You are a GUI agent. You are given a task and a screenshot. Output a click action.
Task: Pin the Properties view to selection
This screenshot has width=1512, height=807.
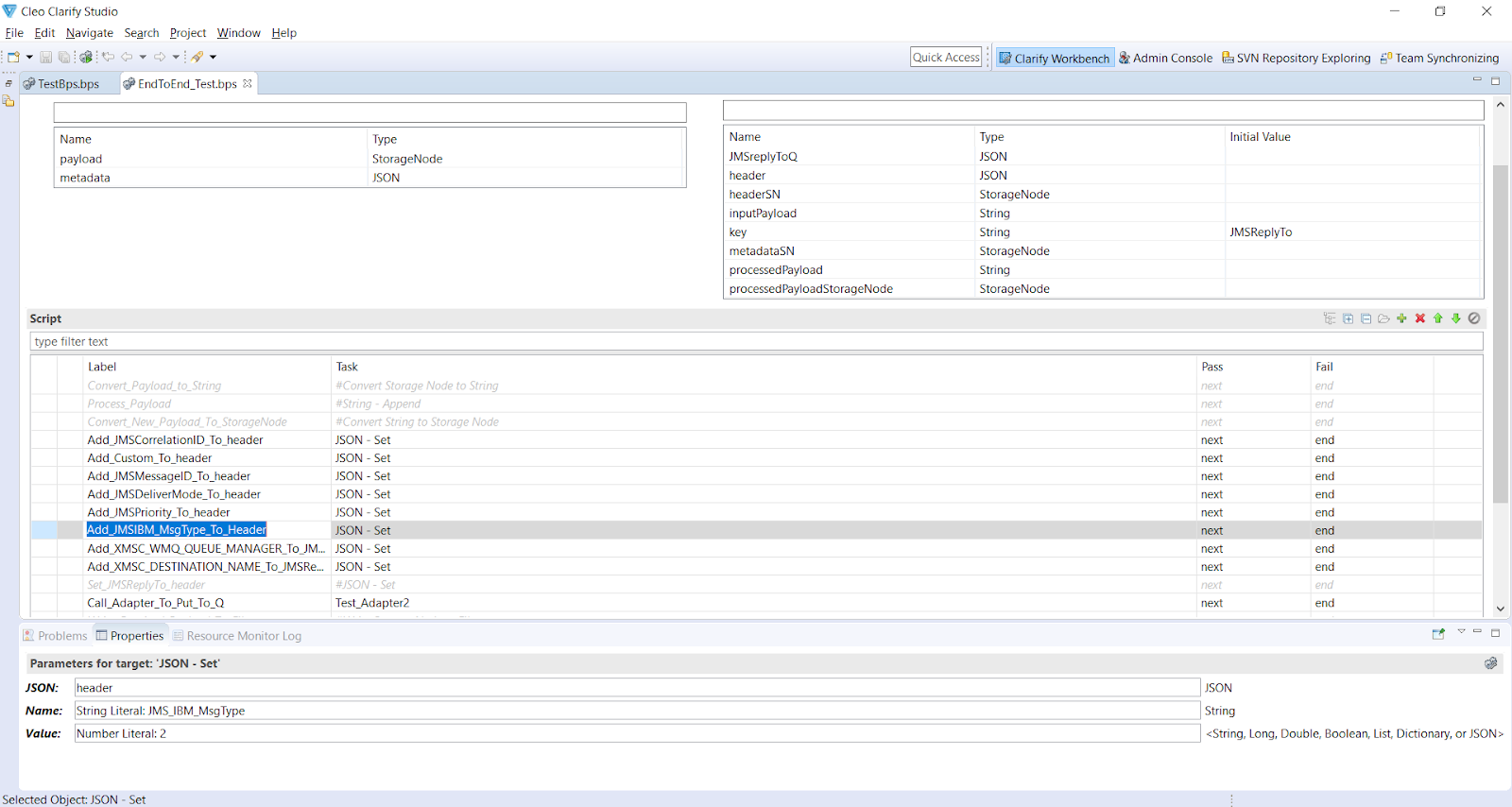[1438, 634]
